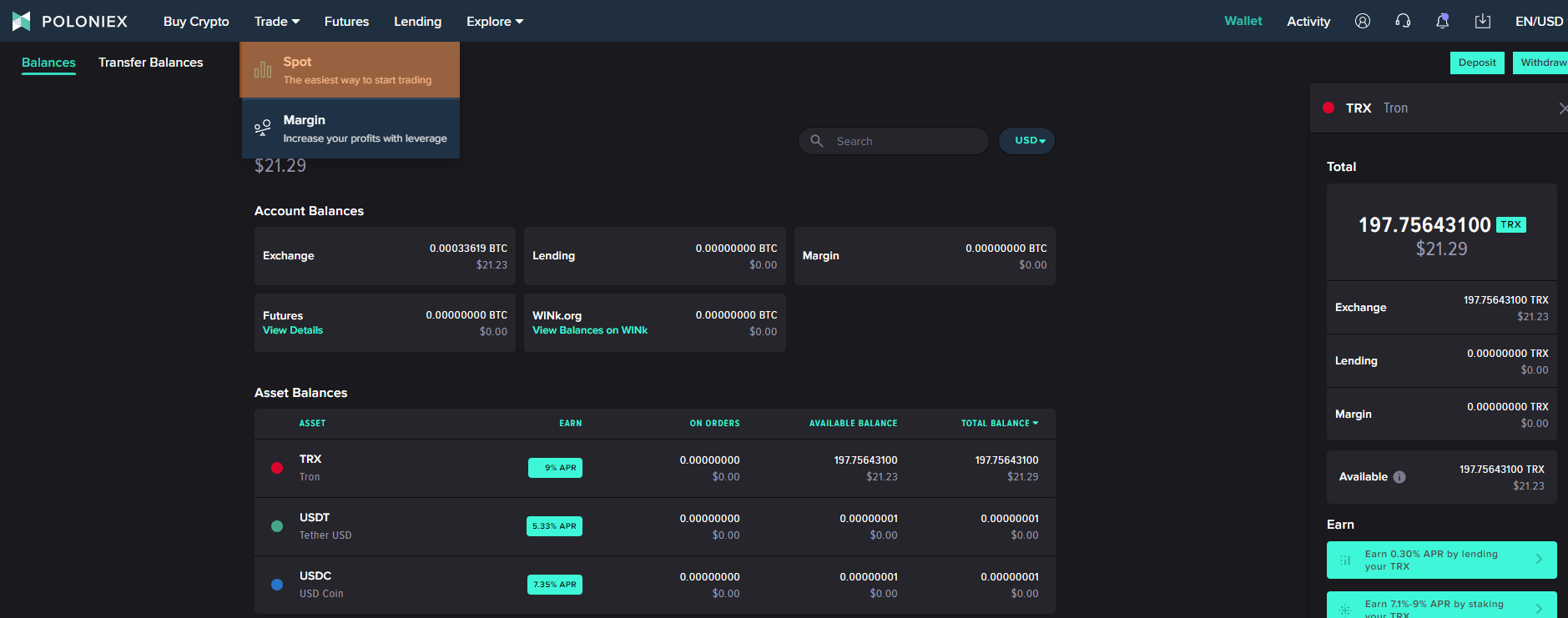The width and height of the screenshot is (1568, 618).
Task: Sort by Total Balance column
Action: click(x=1000, y=424)
